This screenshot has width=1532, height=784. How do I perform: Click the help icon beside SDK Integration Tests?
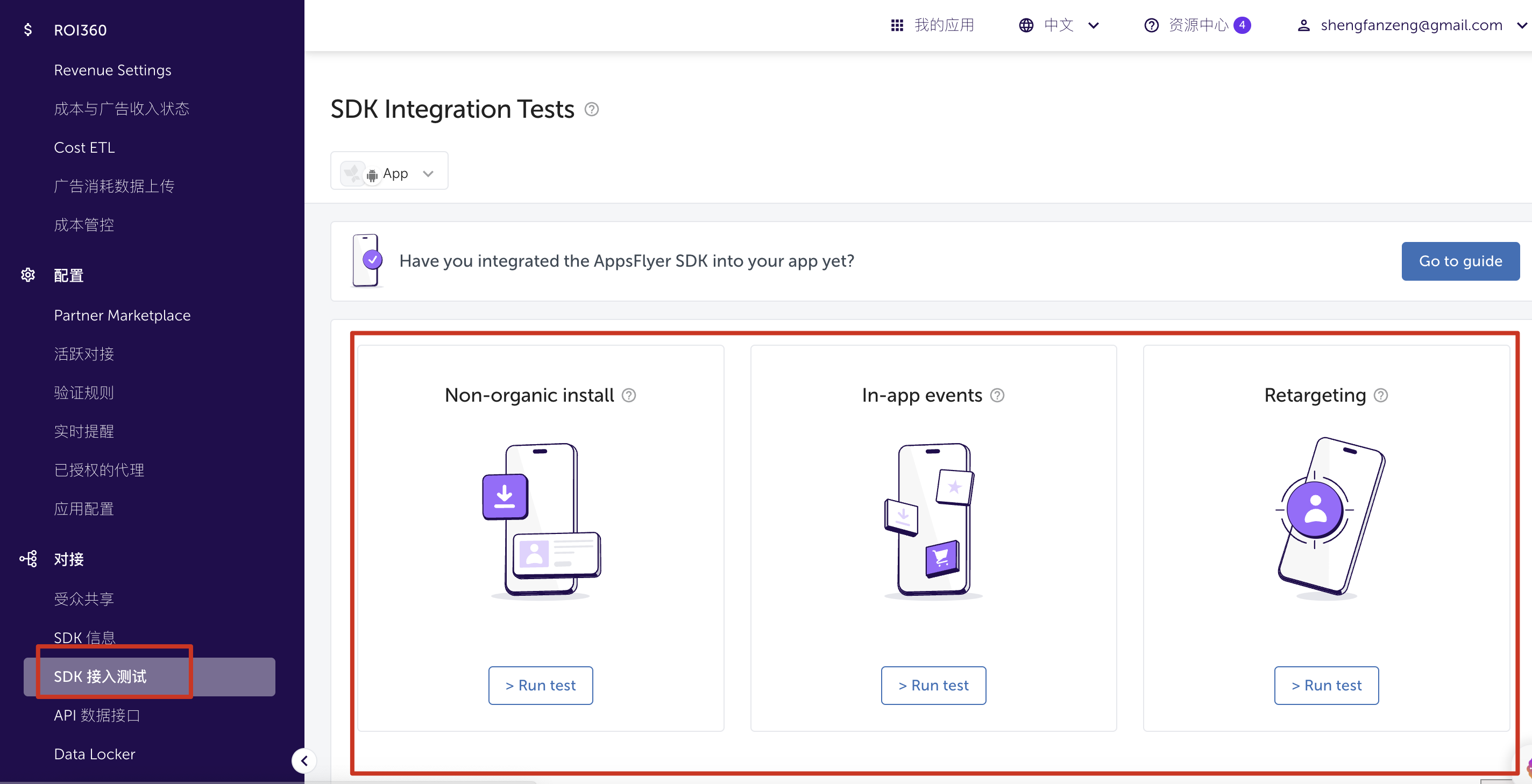591,109
